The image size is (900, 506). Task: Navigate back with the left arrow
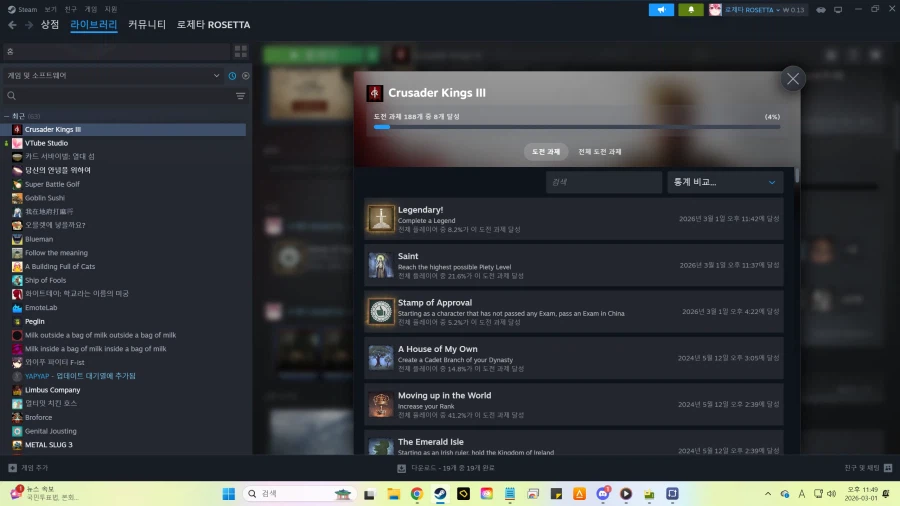pyautogui.click(x=12, y=25)
